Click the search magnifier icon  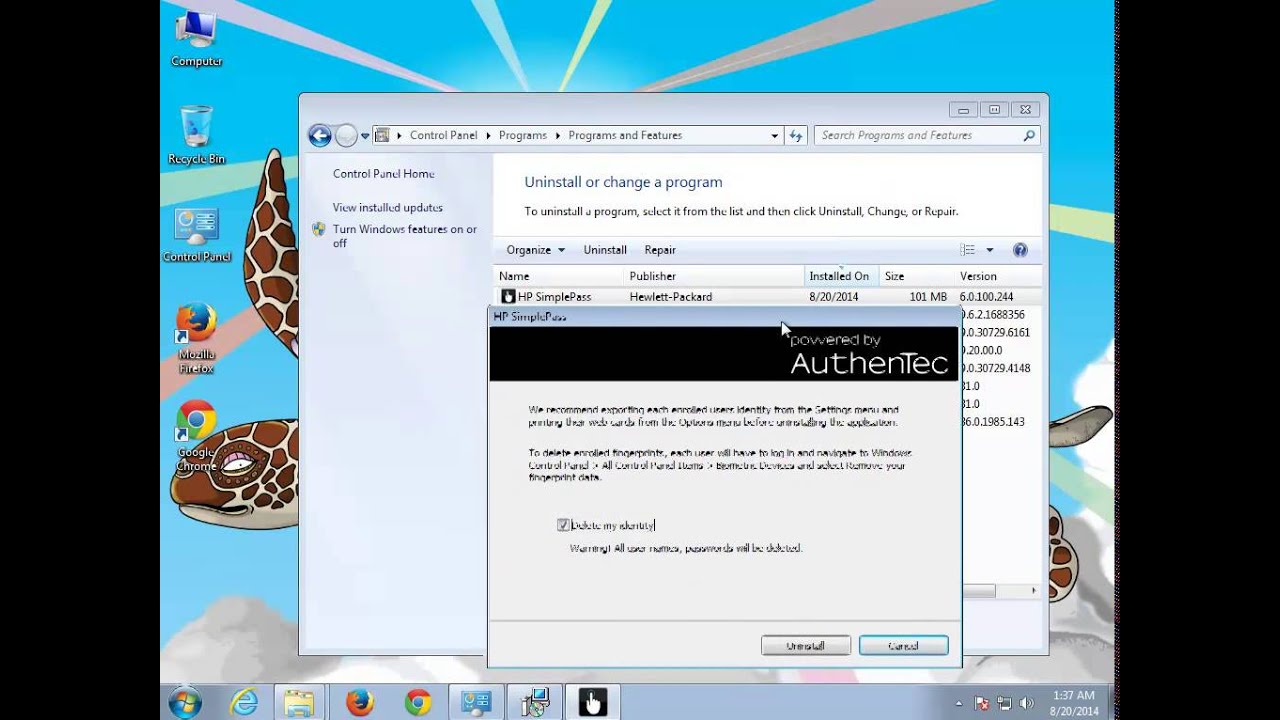(1028, 135)
